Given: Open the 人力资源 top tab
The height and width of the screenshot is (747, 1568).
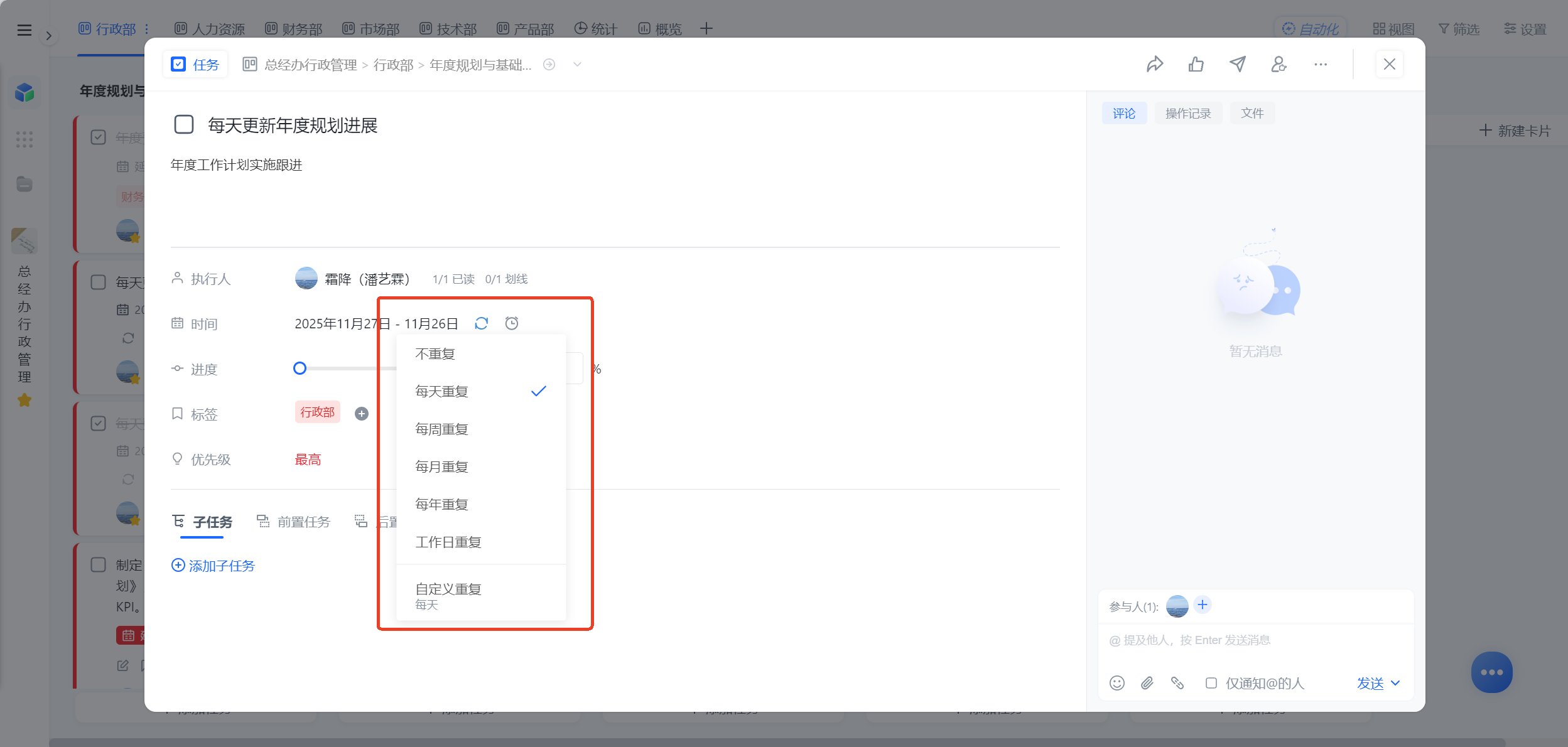Looking at the screenshot, I should point(210,29).
